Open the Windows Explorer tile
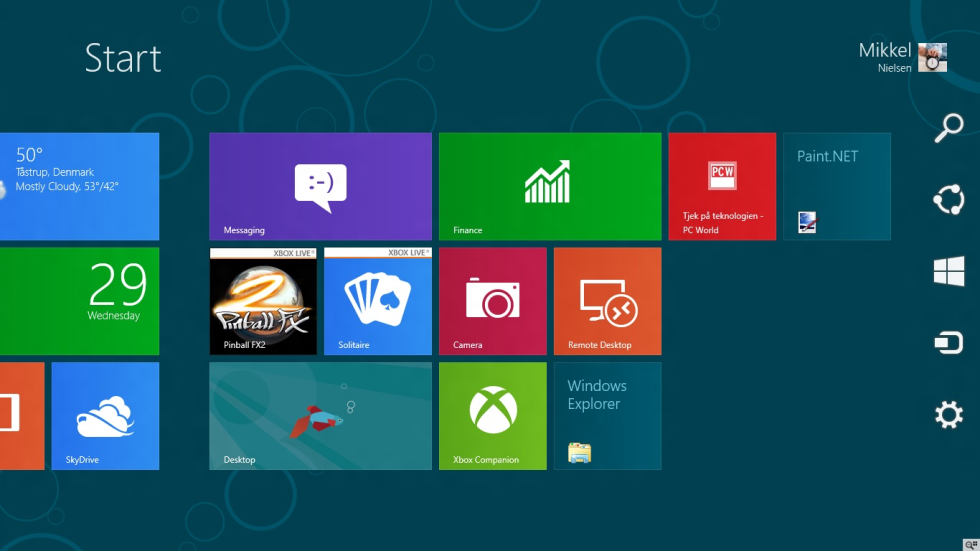 [608, 416]
